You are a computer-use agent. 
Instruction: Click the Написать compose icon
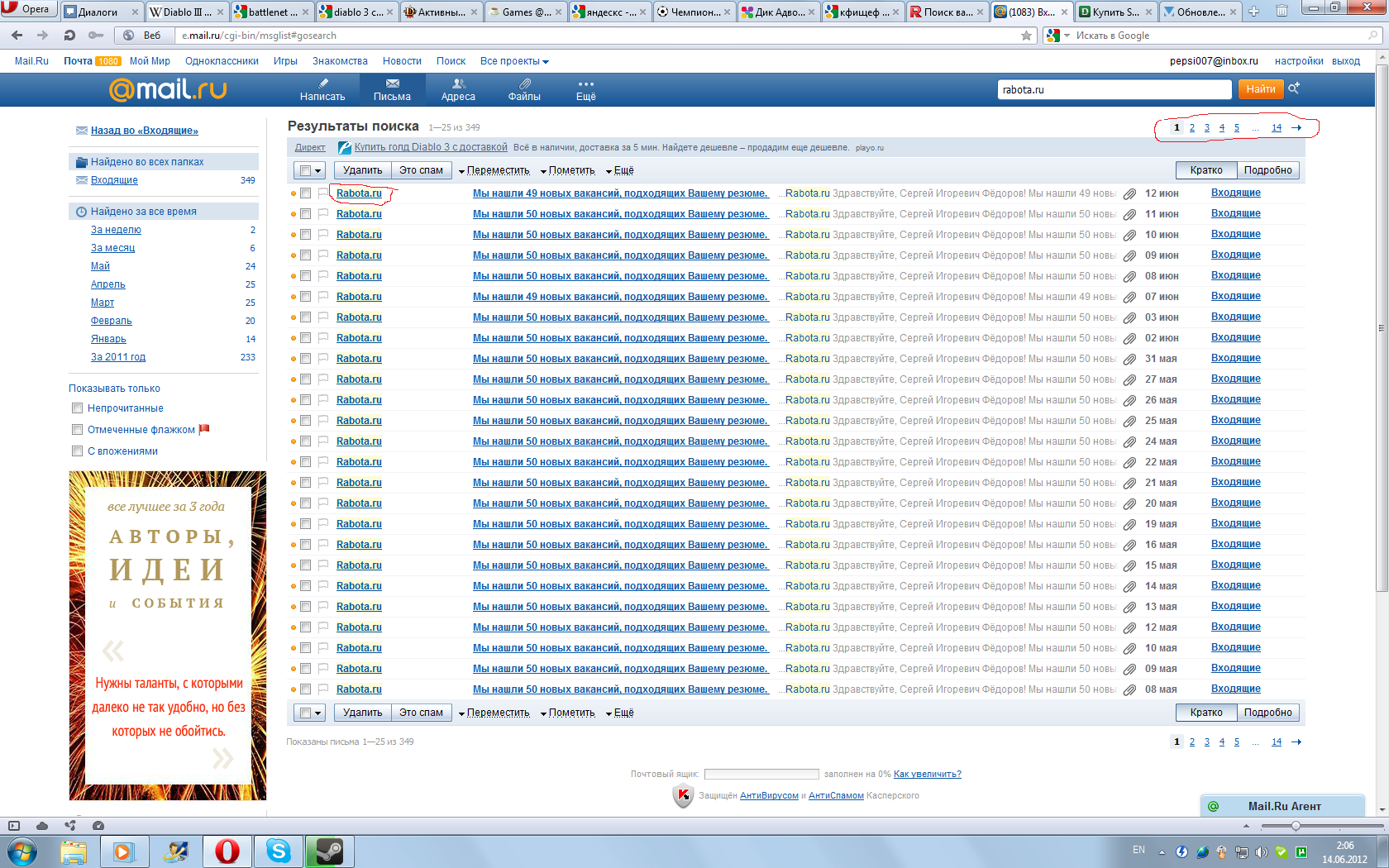click(x=323, y=83)
